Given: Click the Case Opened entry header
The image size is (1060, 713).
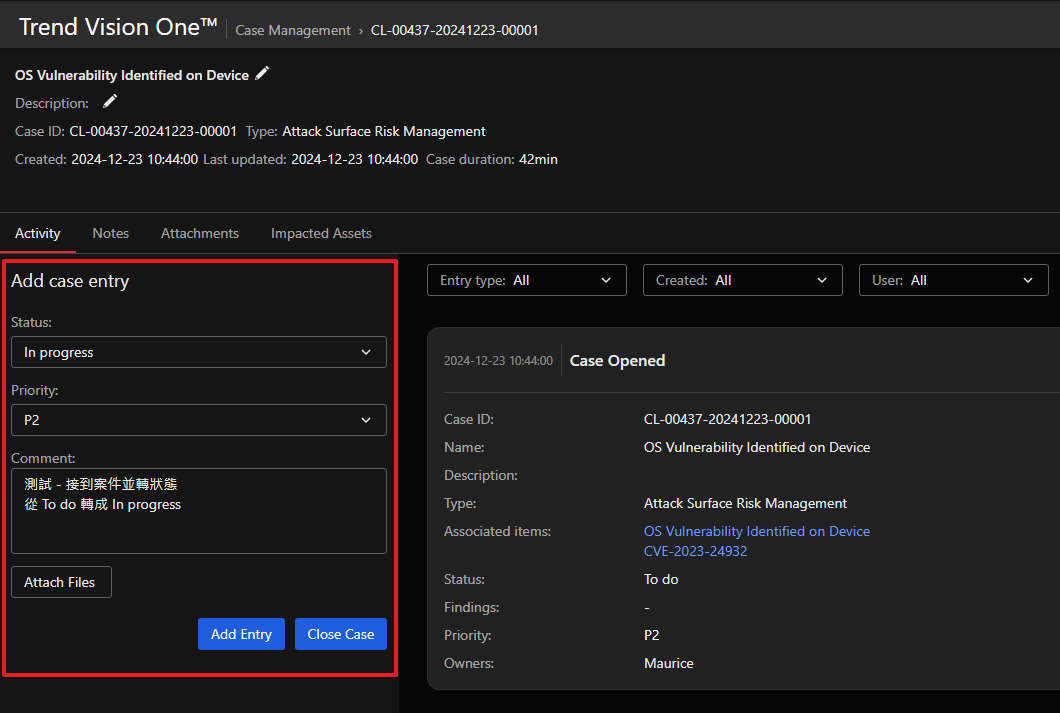Looking at the screenshot, I should (617, 361).
